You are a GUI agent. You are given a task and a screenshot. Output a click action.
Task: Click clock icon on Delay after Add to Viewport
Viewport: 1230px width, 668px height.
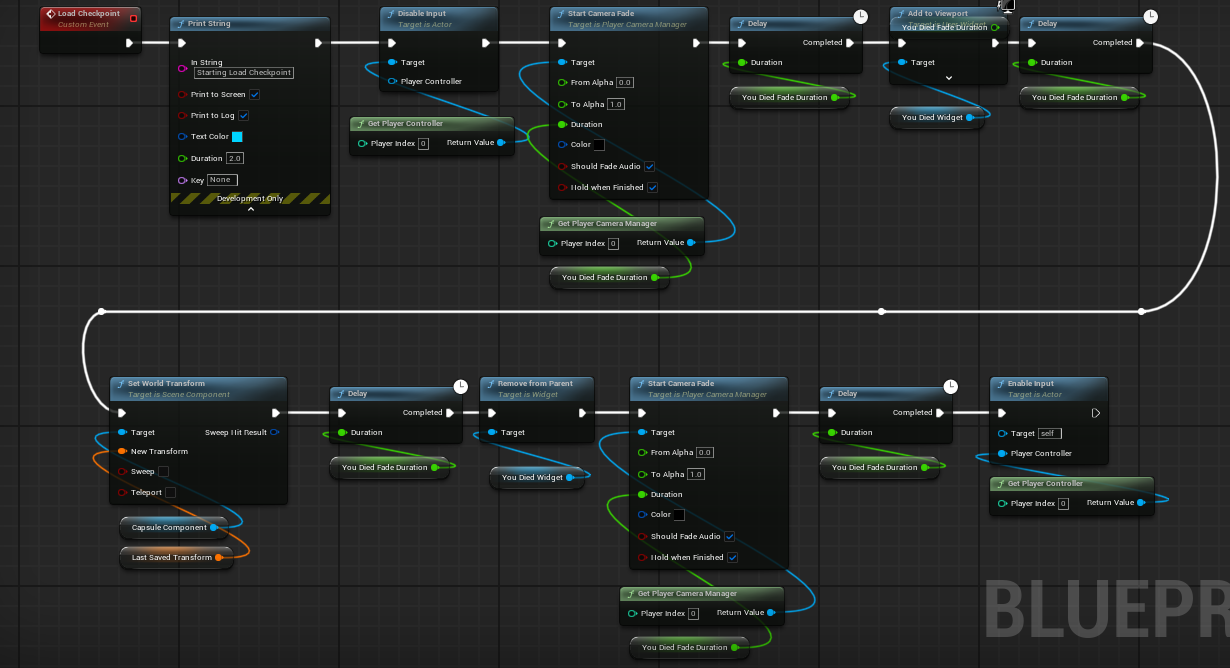pyautogui.click(x=1151, y=15)
